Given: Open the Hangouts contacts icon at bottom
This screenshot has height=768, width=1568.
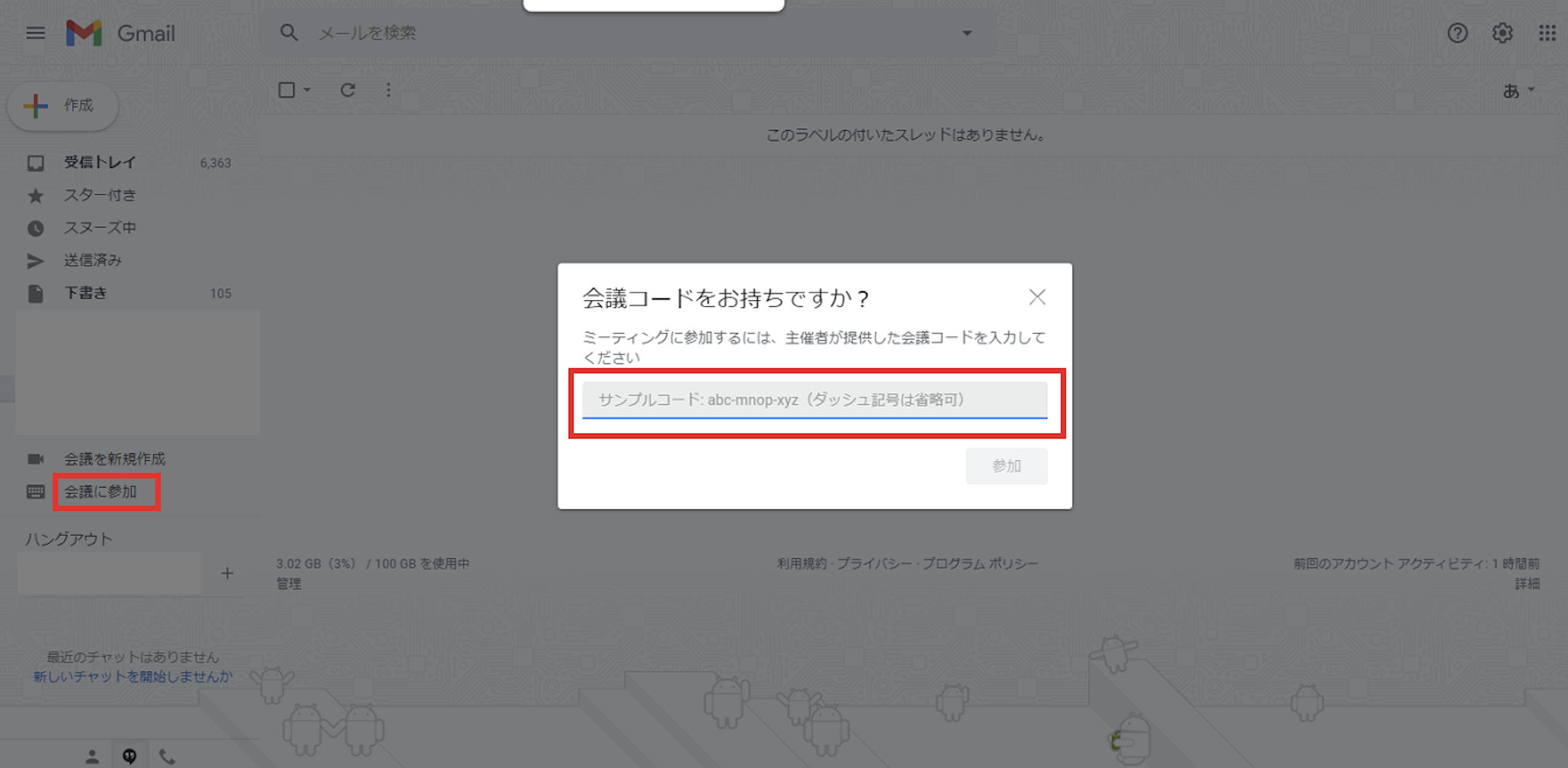Looking at the screenshot, I should click(92, 755).
